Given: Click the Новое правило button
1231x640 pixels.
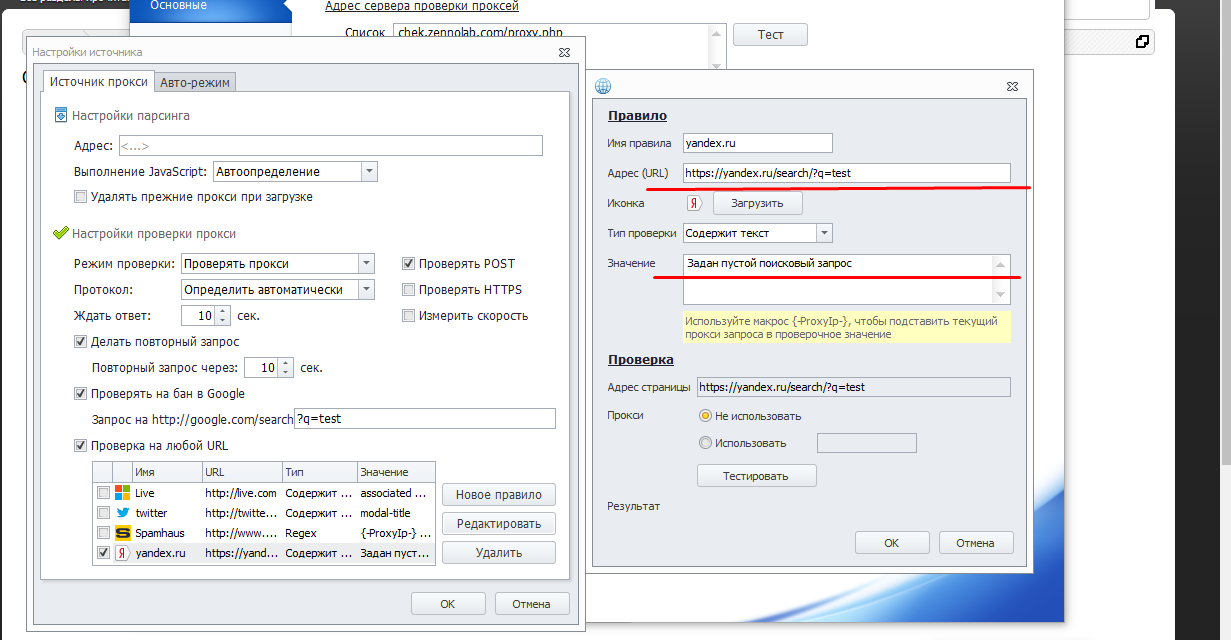Looking at the screenshot, I should tap(499, 495).
